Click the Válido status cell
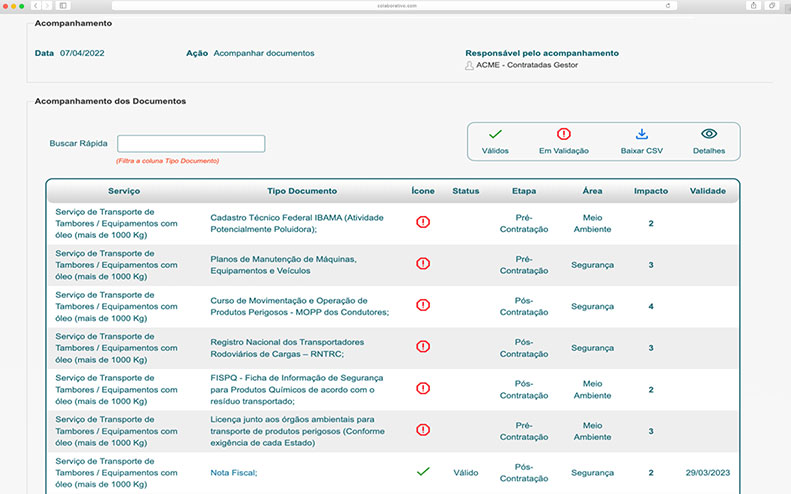 point(466,473)
